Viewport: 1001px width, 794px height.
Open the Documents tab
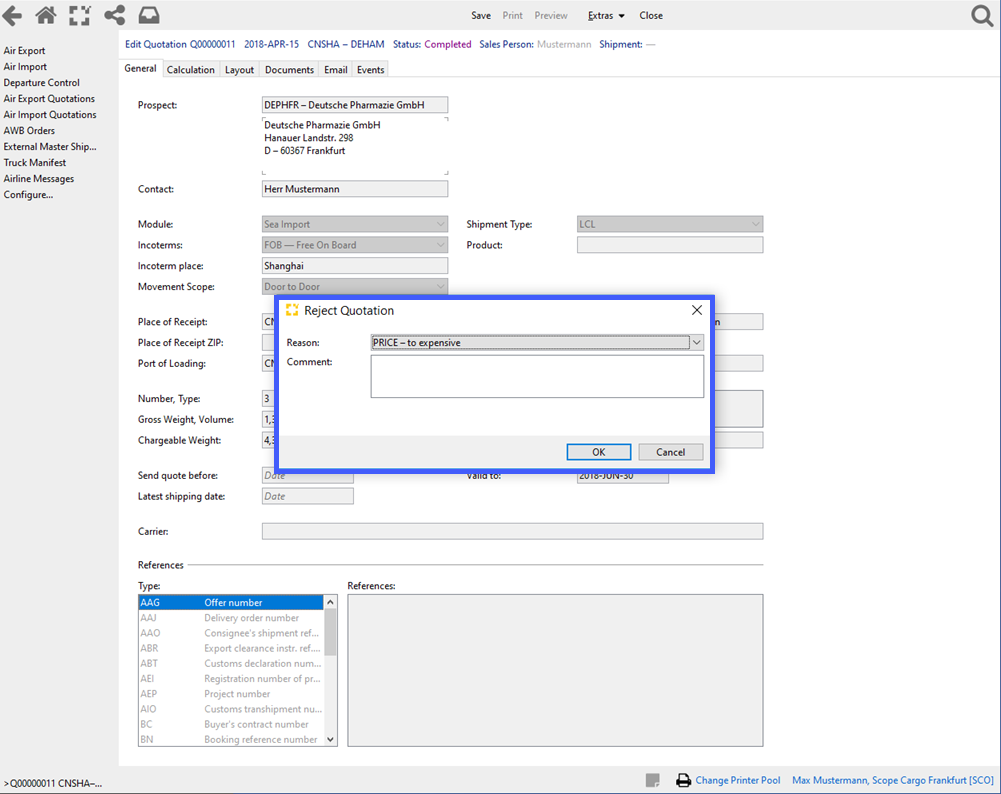(x=289, y=69)
